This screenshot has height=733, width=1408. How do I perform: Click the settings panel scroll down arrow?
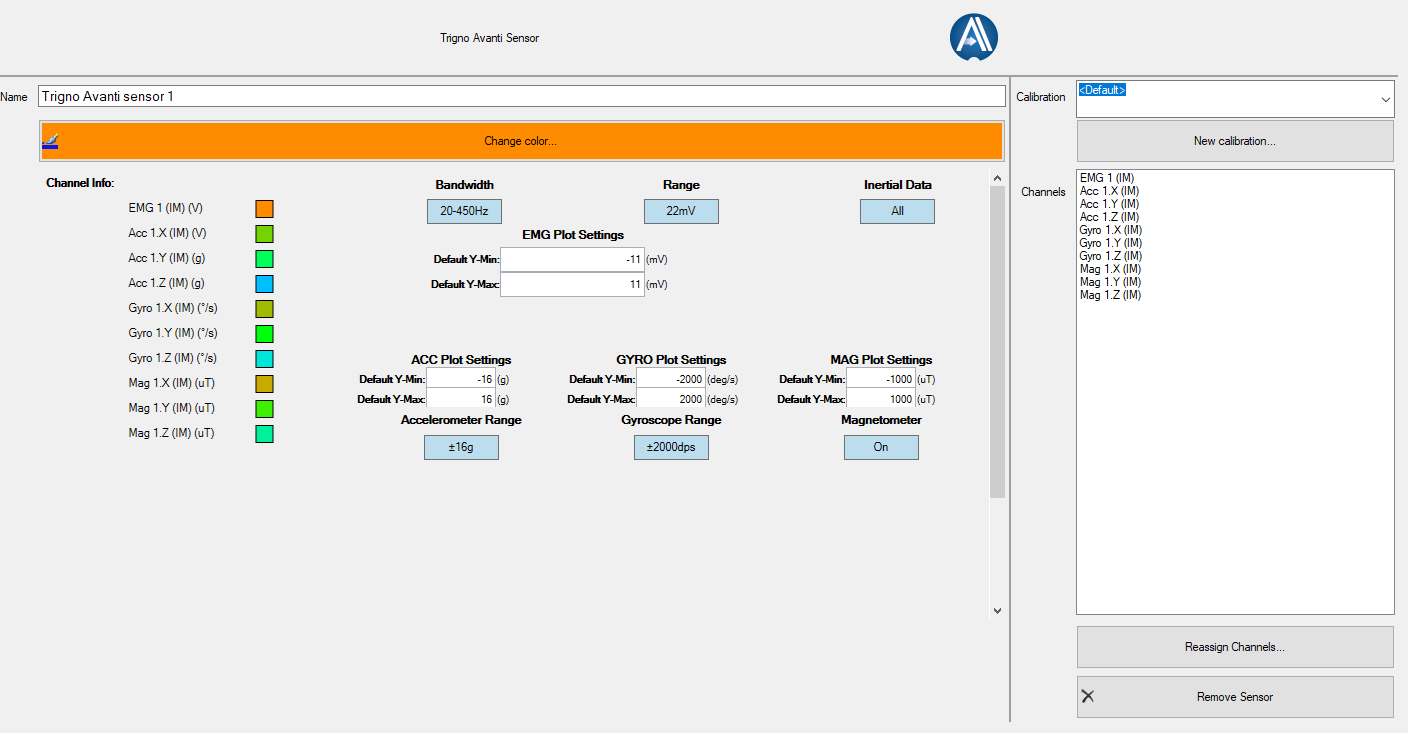997,610
